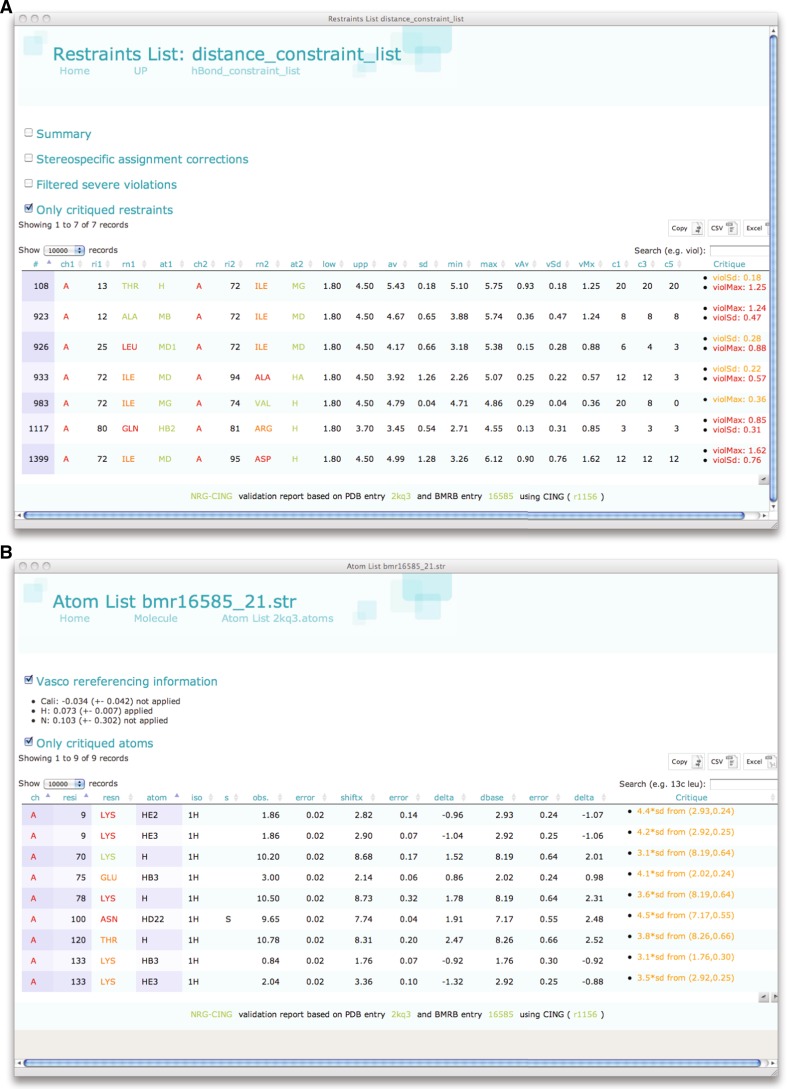Export atom list as CSV
787x1089 pixels.
[720, 762]
